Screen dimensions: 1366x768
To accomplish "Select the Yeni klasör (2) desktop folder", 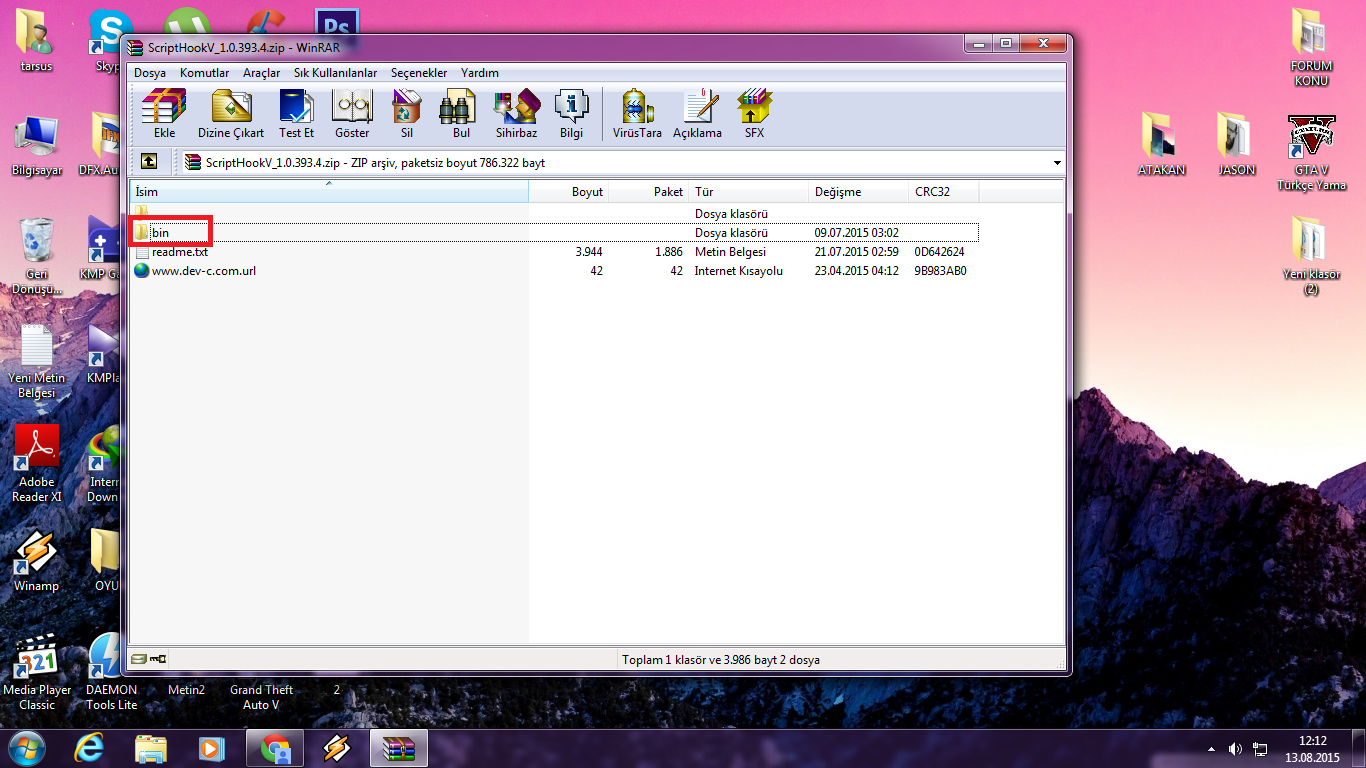I will (x=1311, y=256).
